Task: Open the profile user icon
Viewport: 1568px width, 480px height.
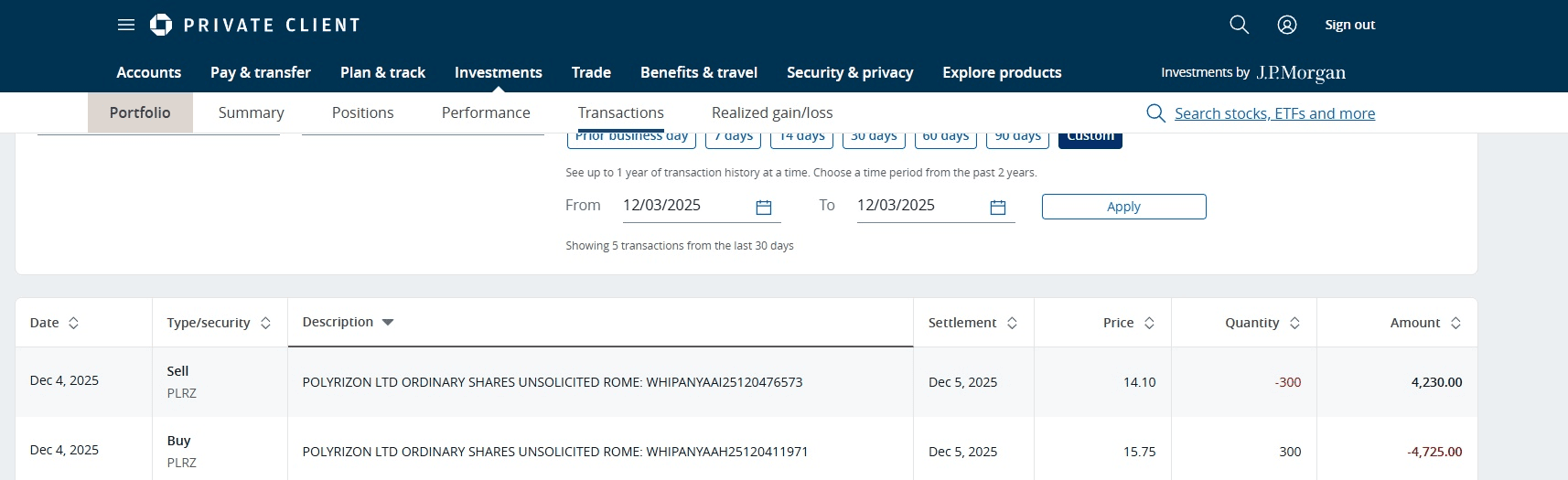Action: (1287, 25)
